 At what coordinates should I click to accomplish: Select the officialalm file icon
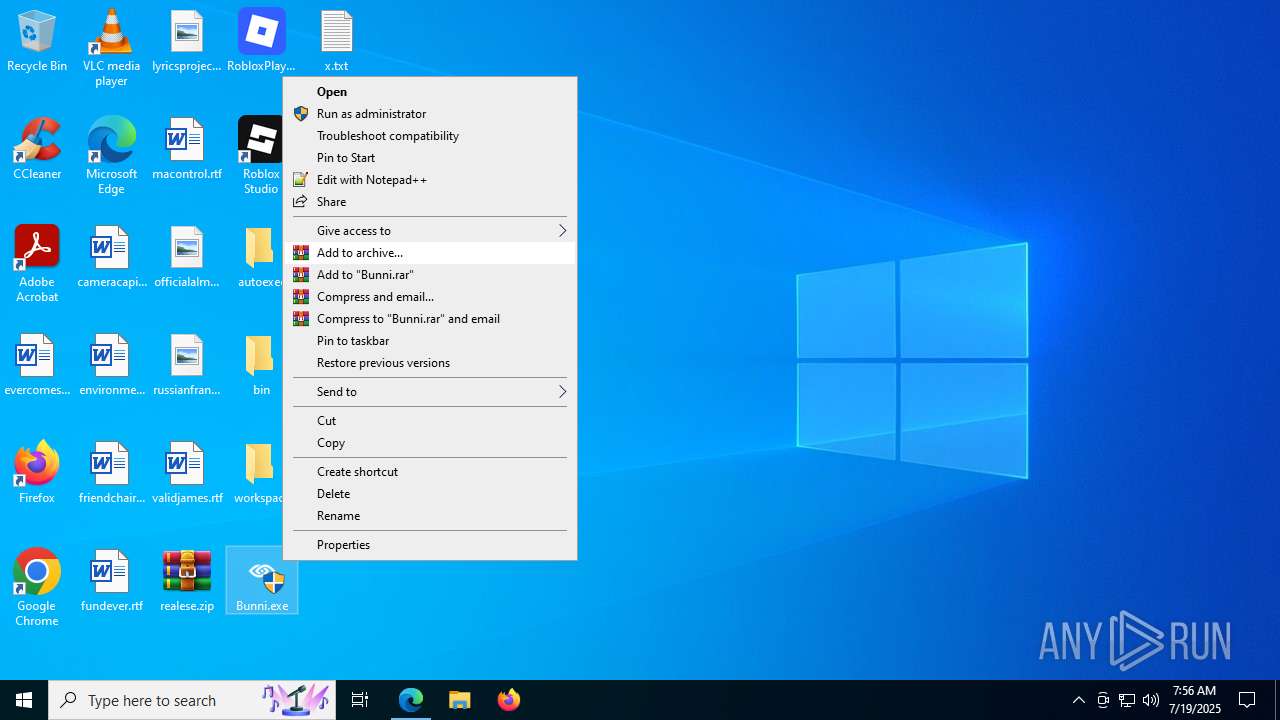[187, 257]
